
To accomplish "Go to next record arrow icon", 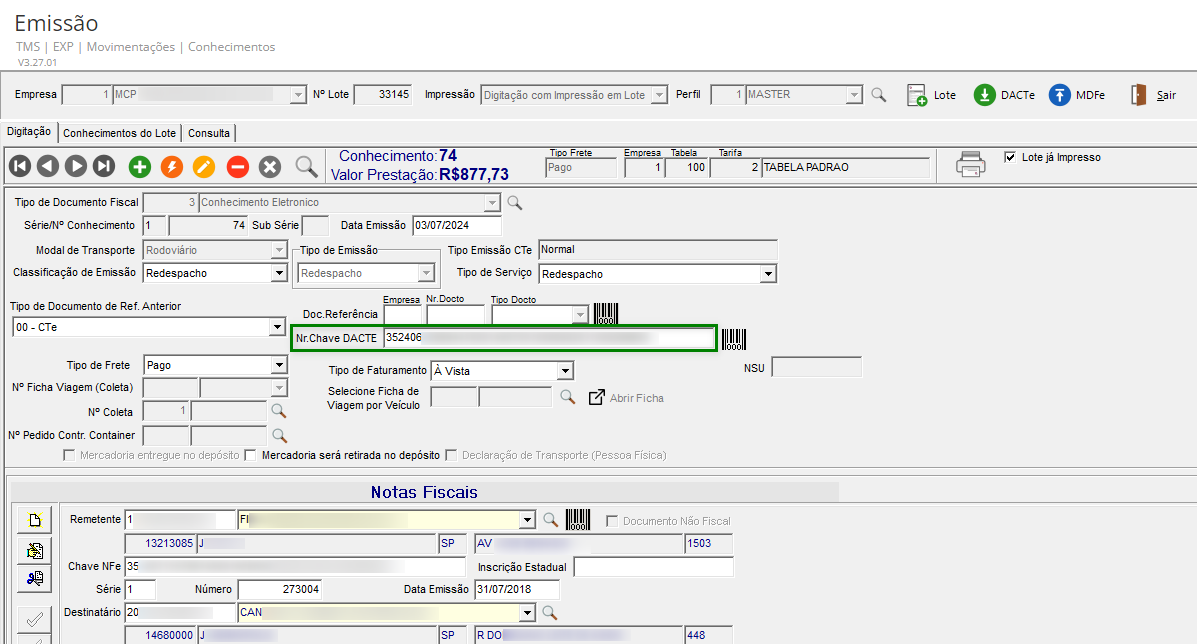I will [x=76, y=166].
